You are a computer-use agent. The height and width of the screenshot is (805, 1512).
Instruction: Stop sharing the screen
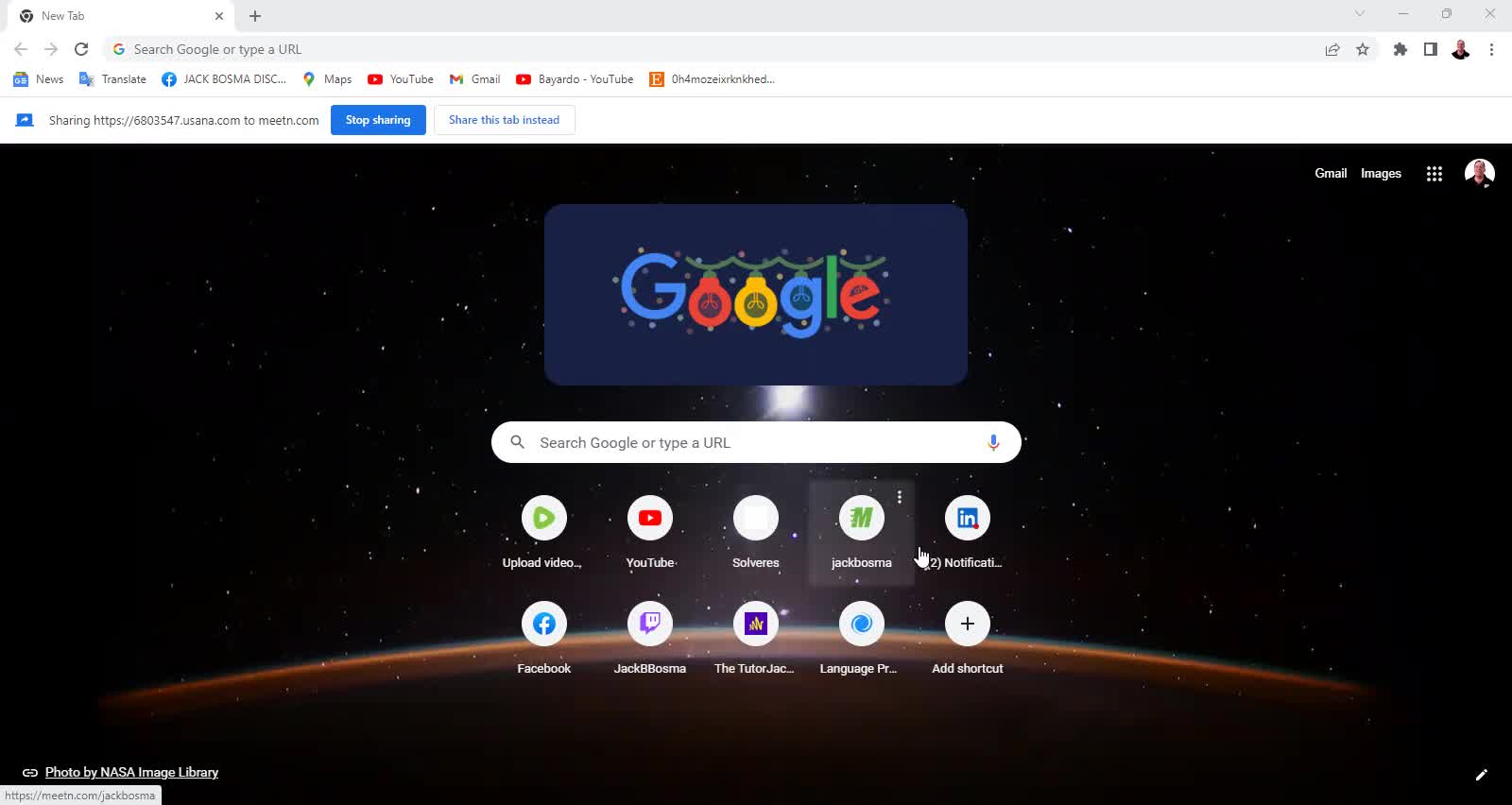378,120
